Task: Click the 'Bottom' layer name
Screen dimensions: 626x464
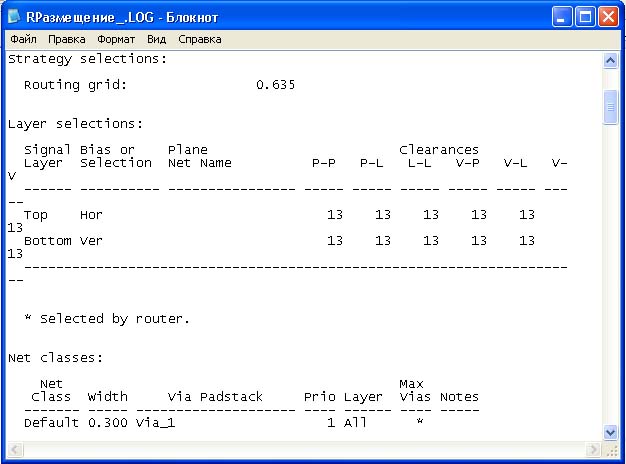Action: [48, 241]
